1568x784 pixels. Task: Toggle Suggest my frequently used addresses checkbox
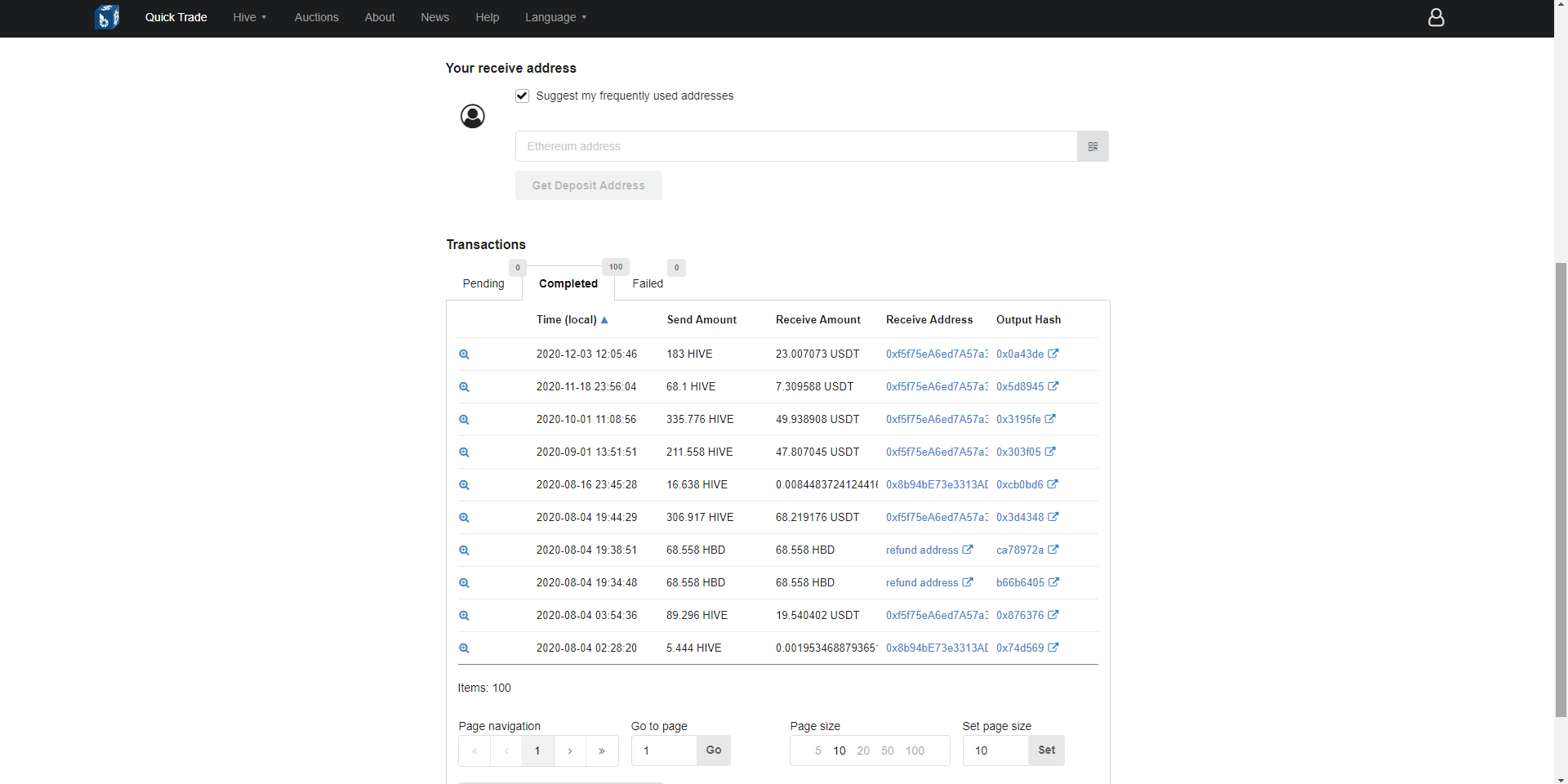[x=522, y=96]
